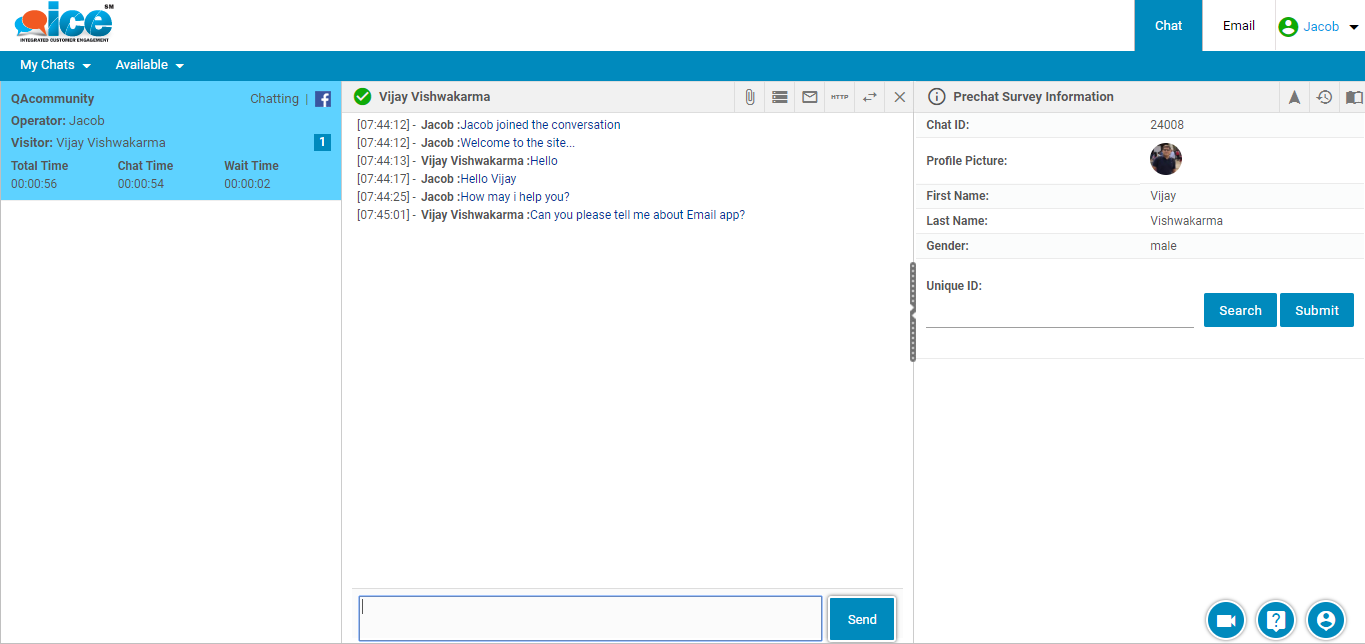Switch to the Email tab
The height and width of the screenshot is (644, 1365).
pyautogui.click(x=1238, y=26)
